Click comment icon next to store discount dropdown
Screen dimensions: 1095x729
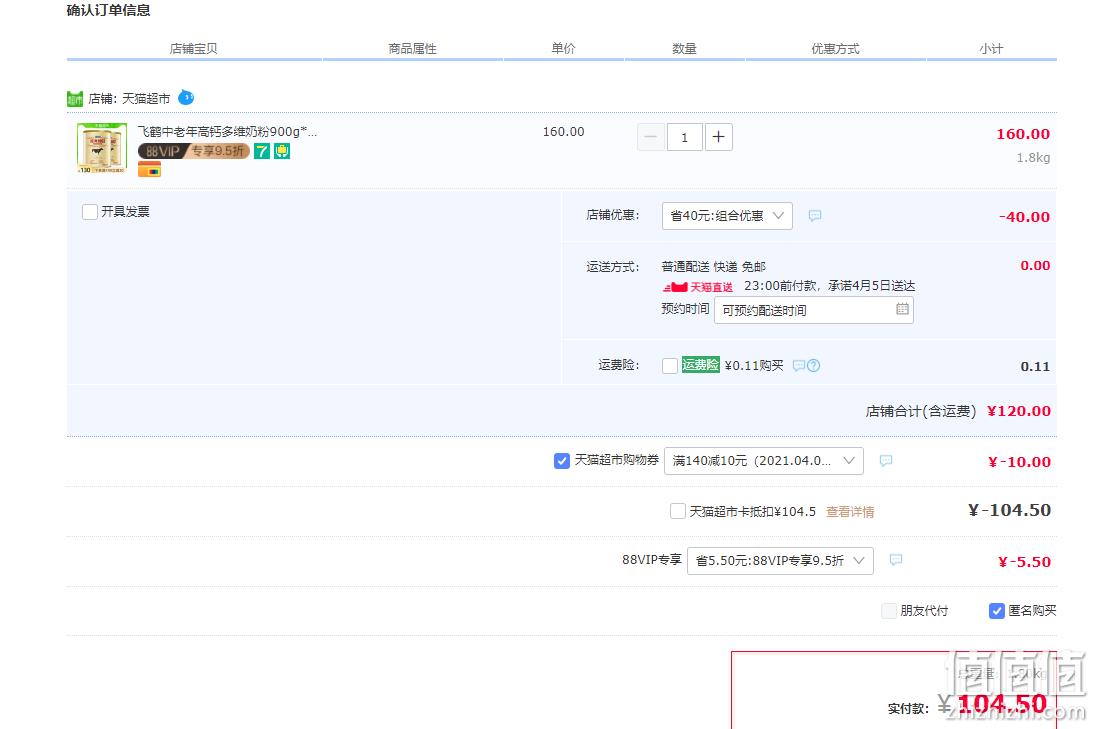814,216
